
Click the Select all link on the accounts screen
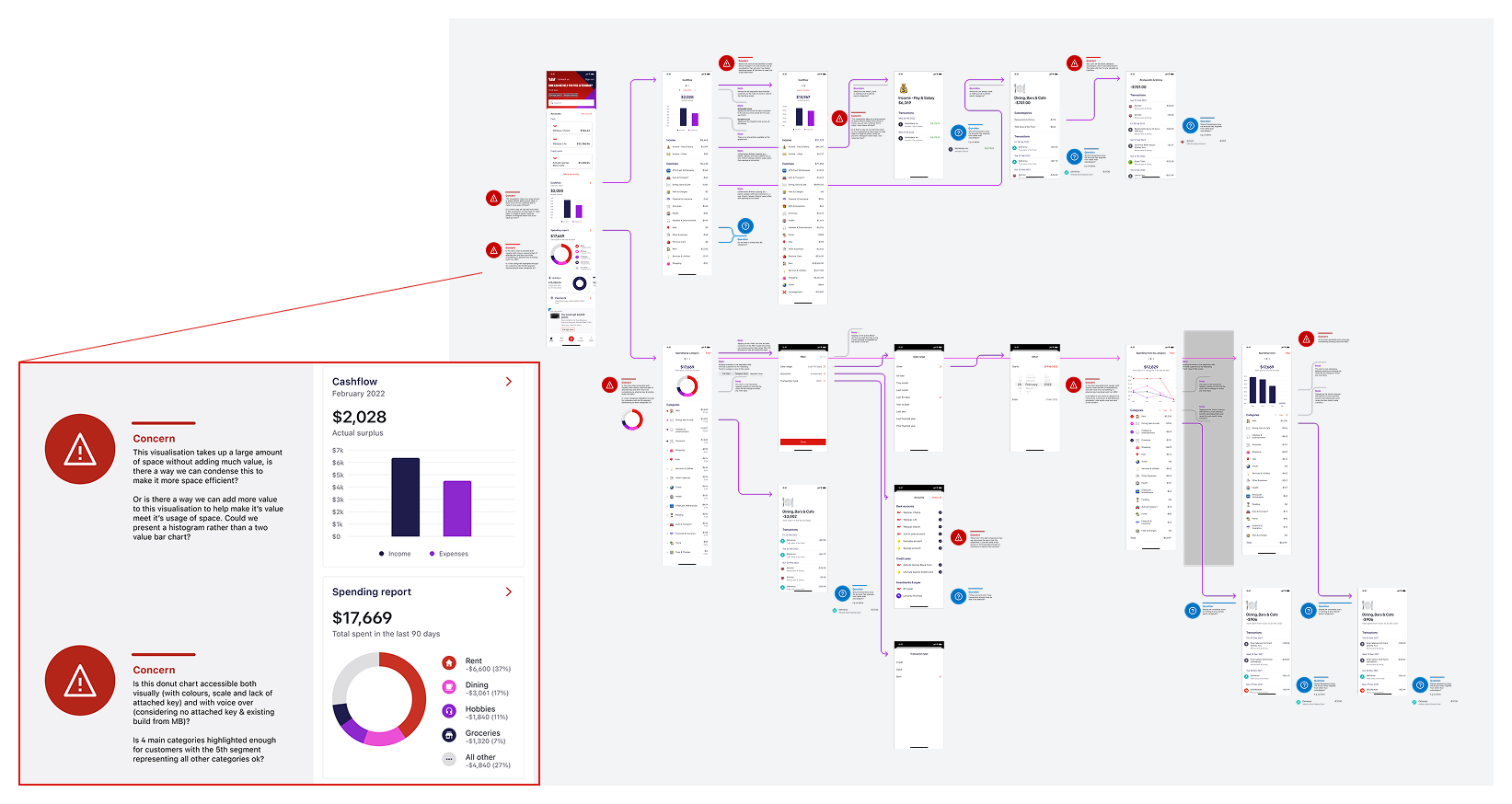click(x=937, y=498)
